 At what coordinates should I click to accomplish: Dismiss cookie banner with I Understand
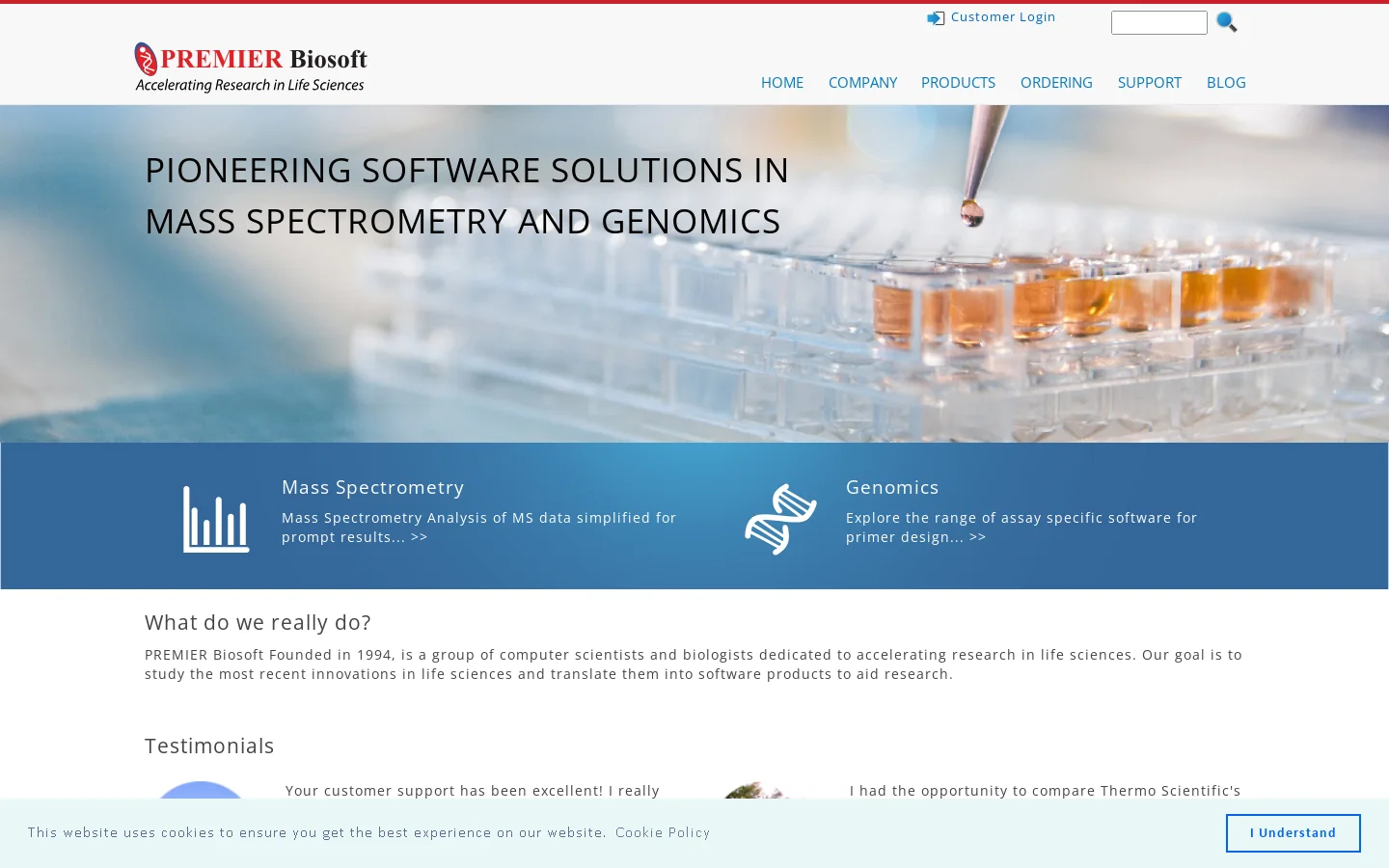click(x=1293, y=833)
